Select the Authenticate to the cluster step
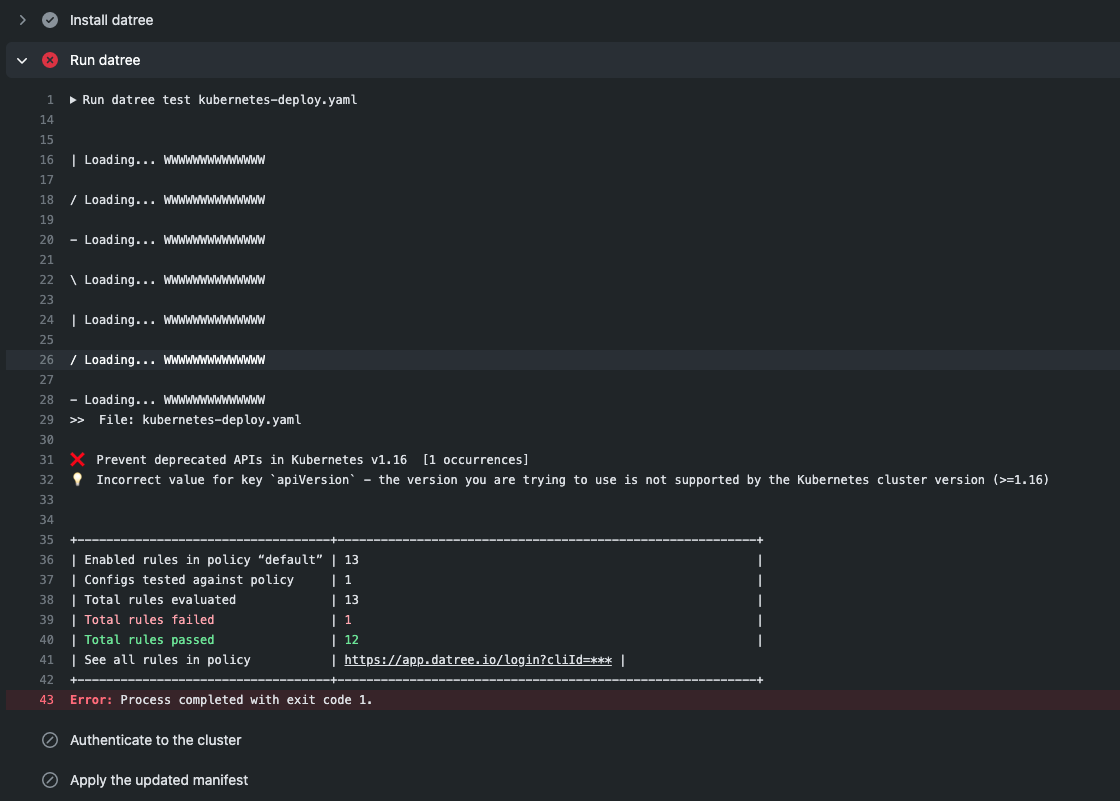 pos(156,740)
